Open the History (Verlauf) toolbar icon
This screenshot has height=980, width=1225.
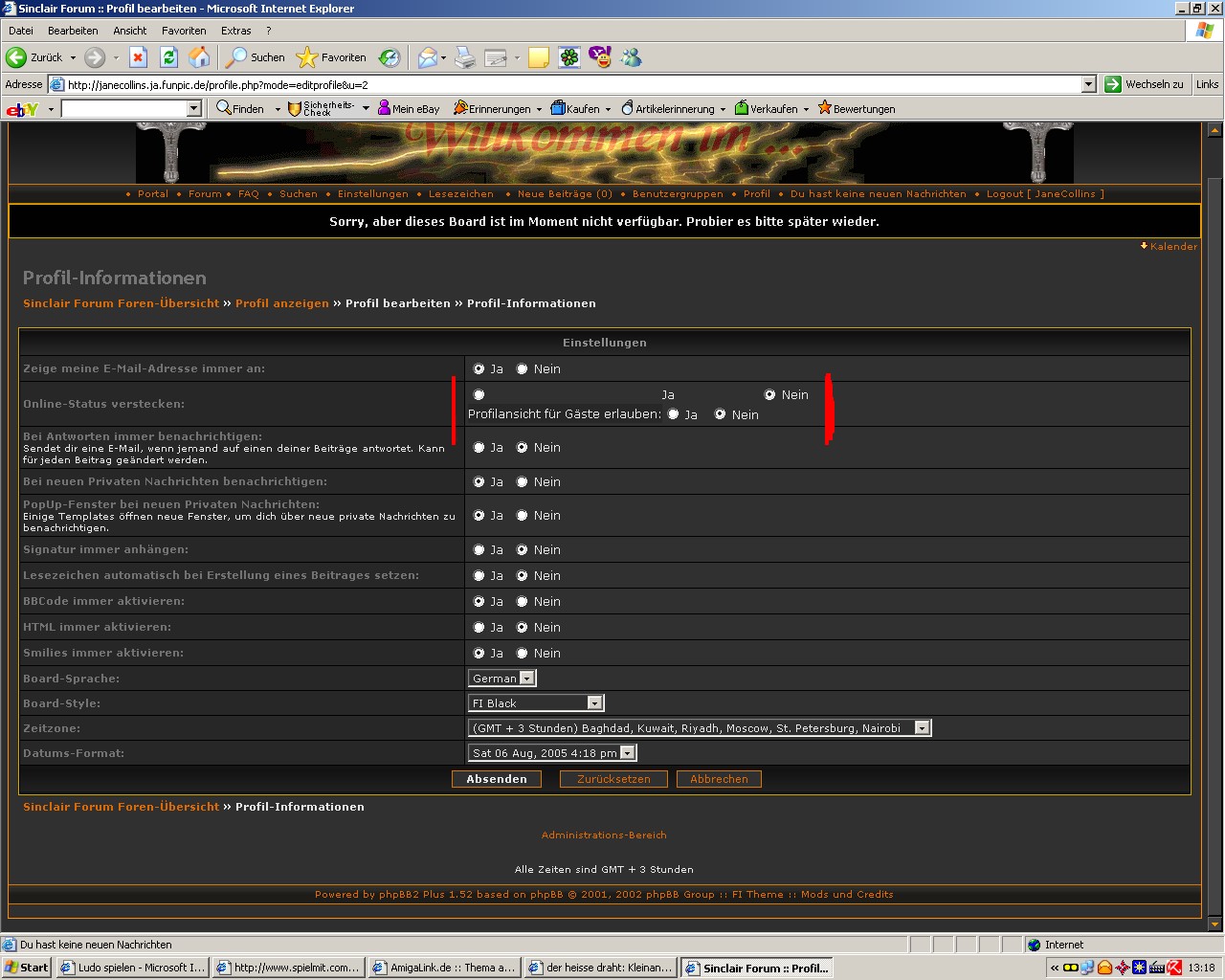point(390,57)
